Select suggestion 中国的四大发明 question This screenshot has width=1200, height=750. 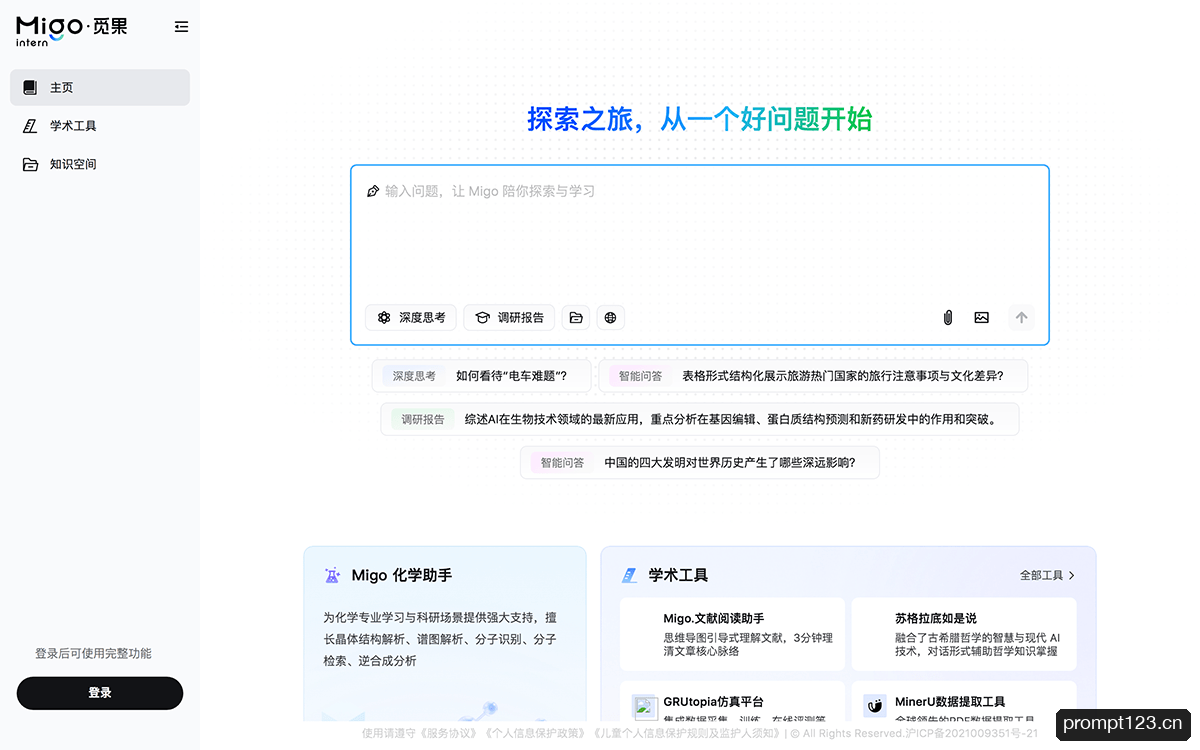coord(700,463)
